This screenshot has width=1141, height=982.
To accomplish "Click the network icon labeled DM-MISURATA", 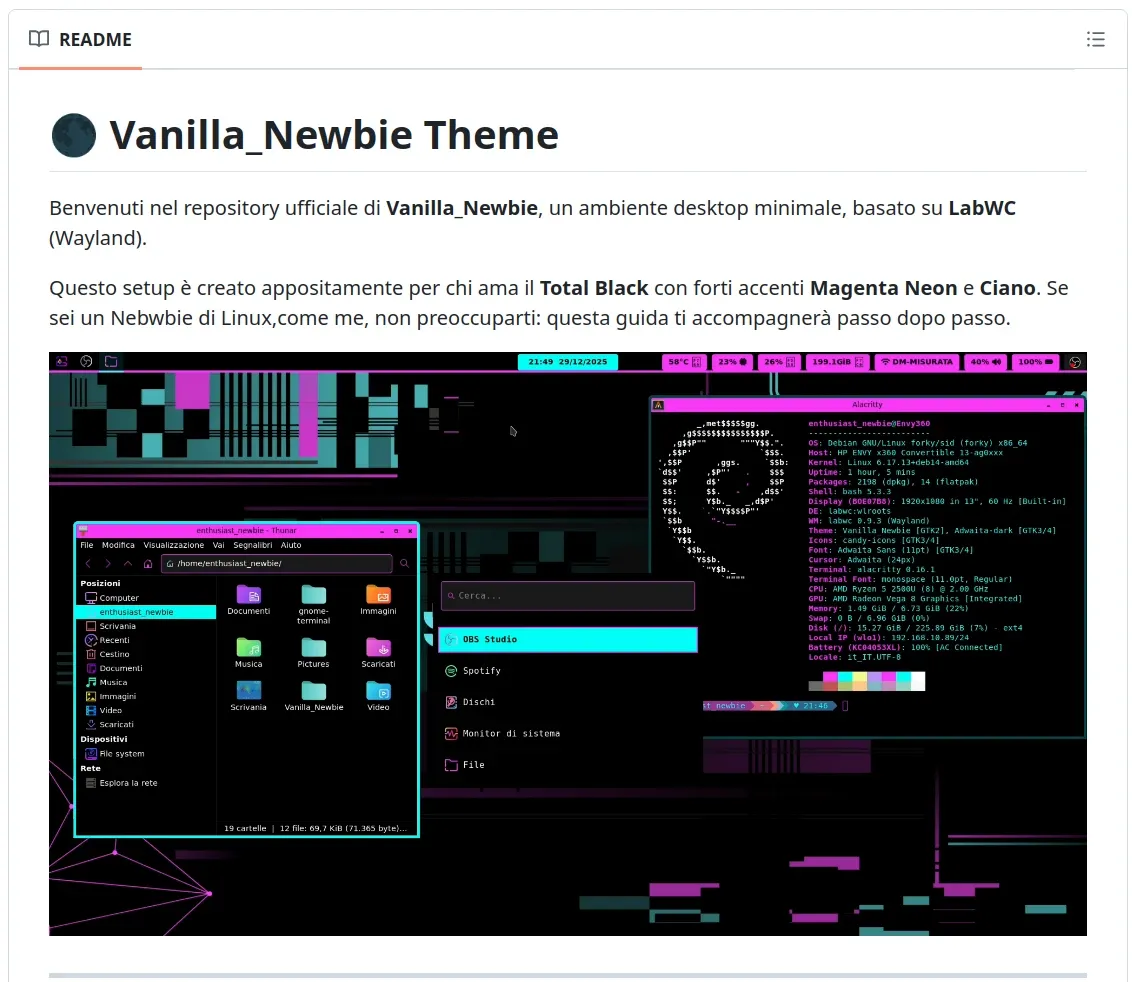I will pos(917,362).
